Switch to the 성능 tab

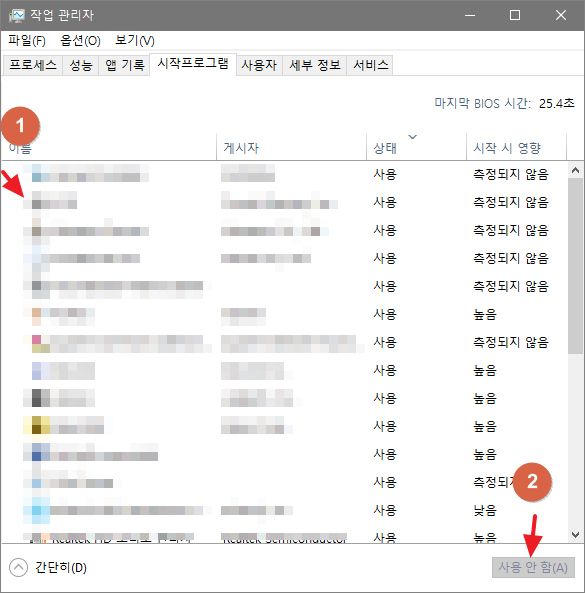point(81,65)
